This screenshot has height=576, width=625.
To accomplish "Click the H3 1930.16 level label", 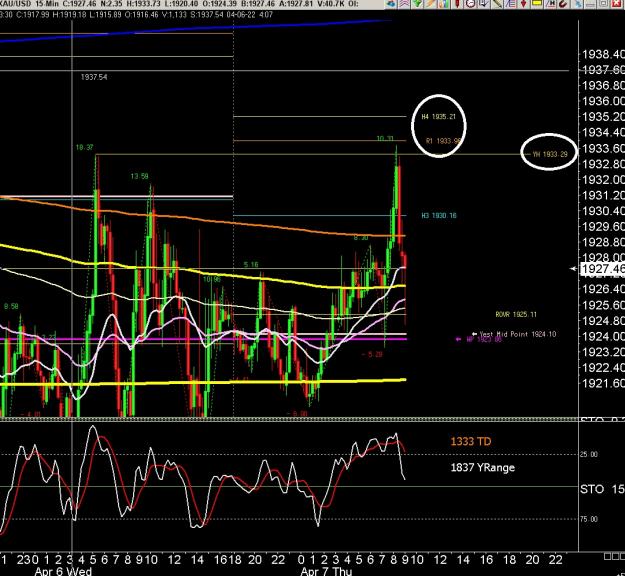I will point(439,216).
